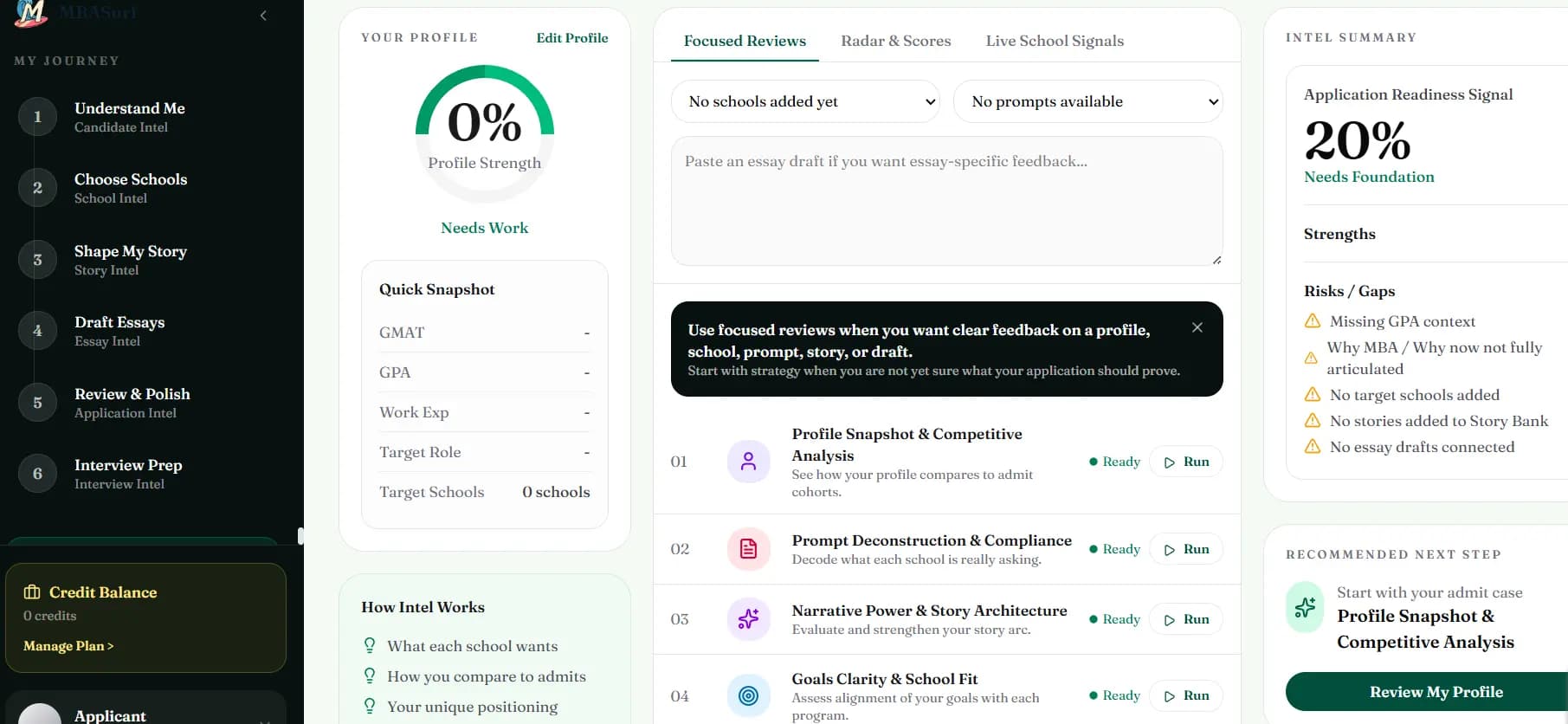Click the sparkle icon in Recommended Next Step

click(1305, 607)
